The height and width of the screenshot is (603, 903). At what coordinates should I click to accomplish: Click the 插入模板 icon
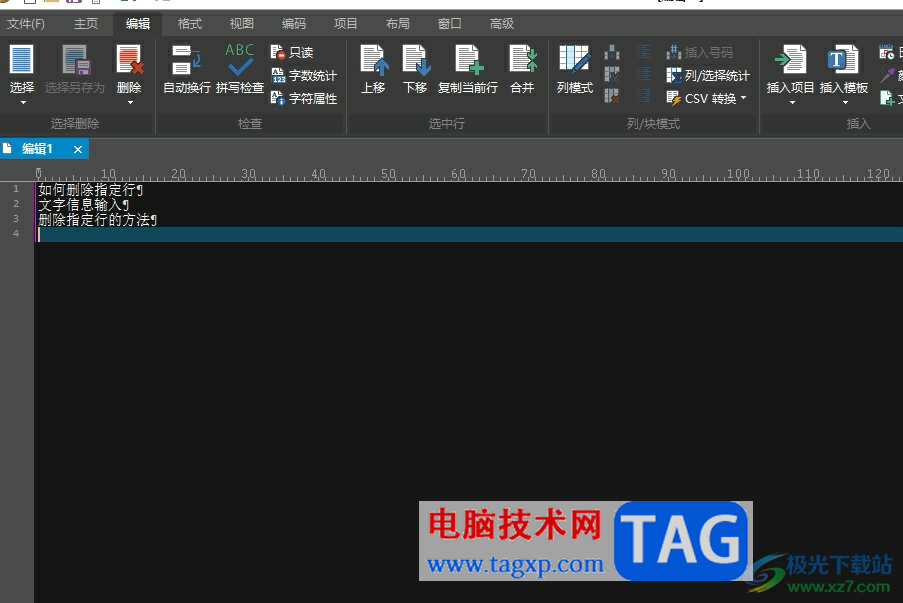[843, 60]
